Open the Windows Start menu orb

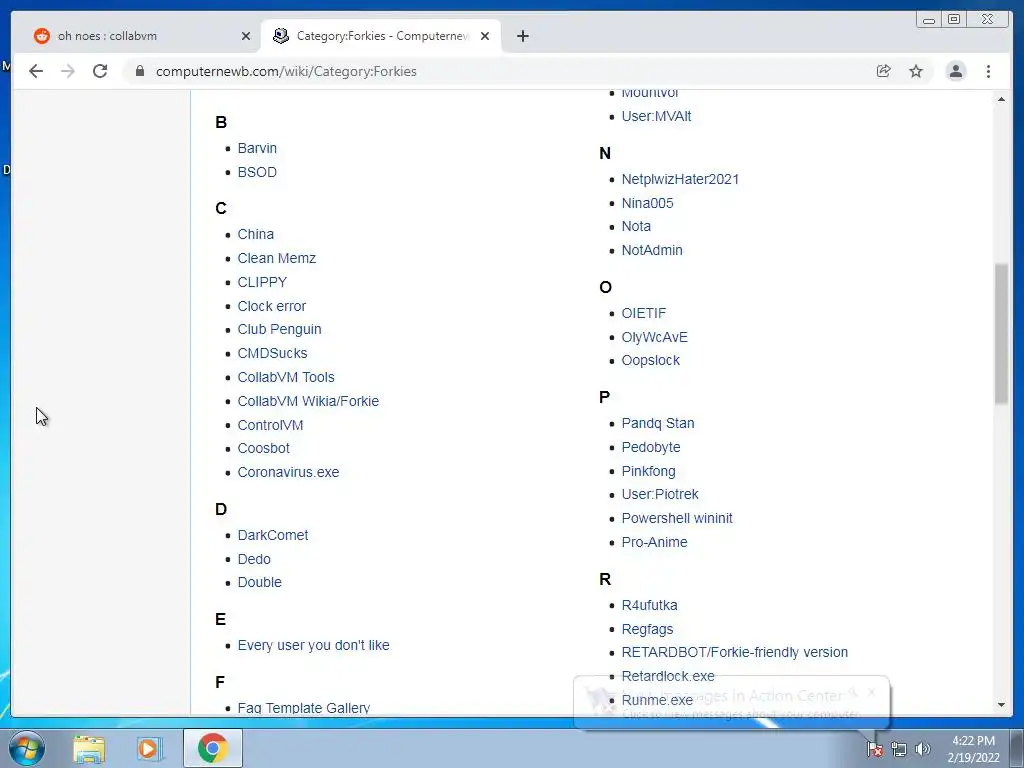tap(26, 748)
